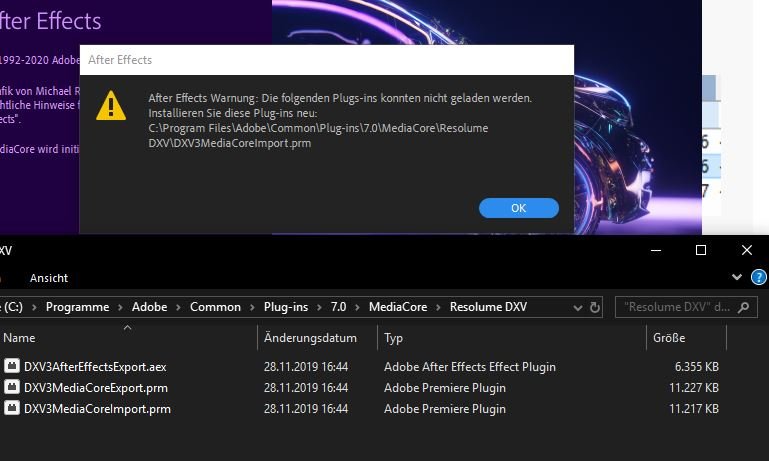Sort files by Typ column

[x=394, y=338]
